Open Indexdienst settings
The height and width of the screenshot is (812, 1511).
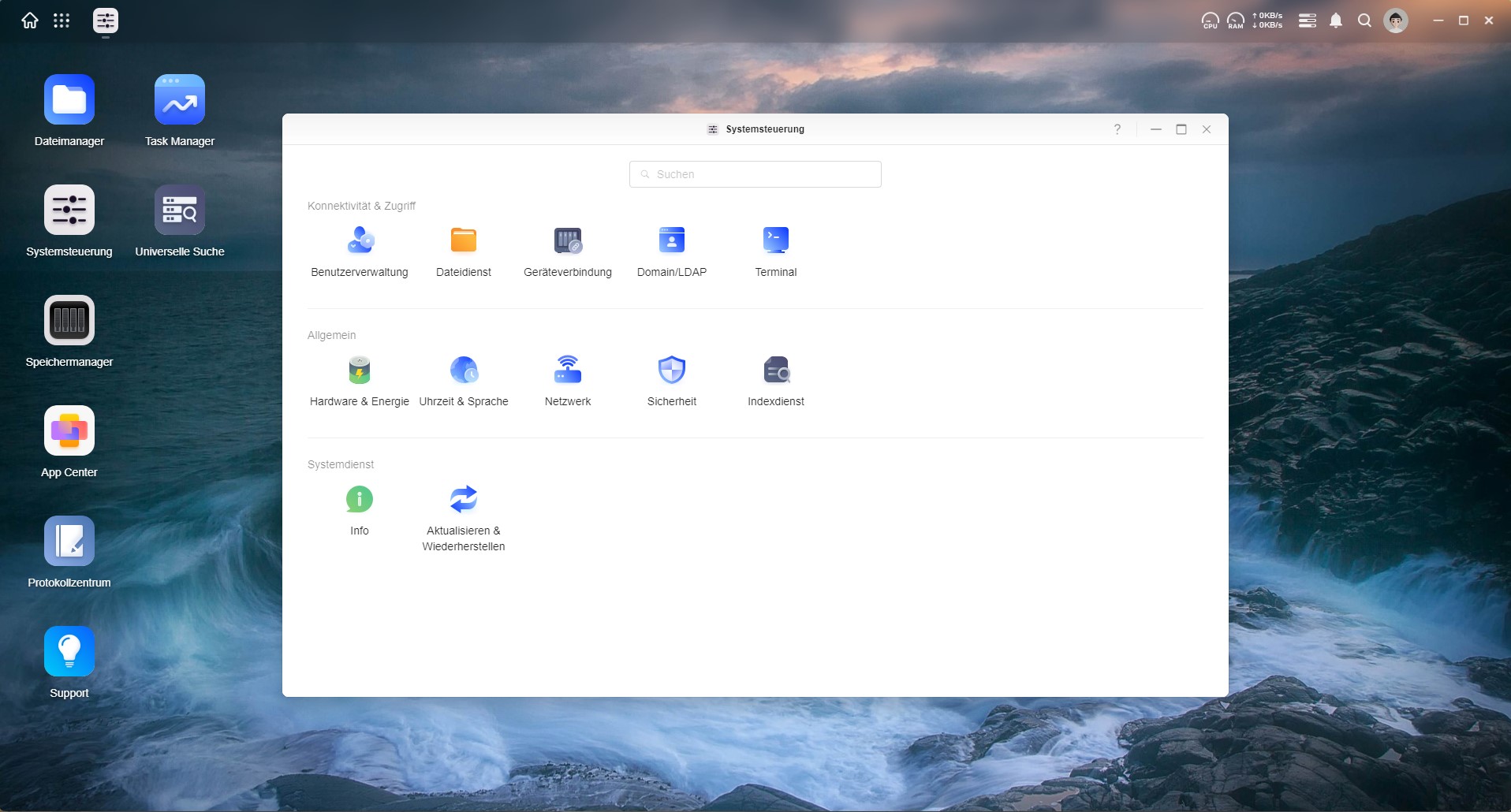[776, 370]
